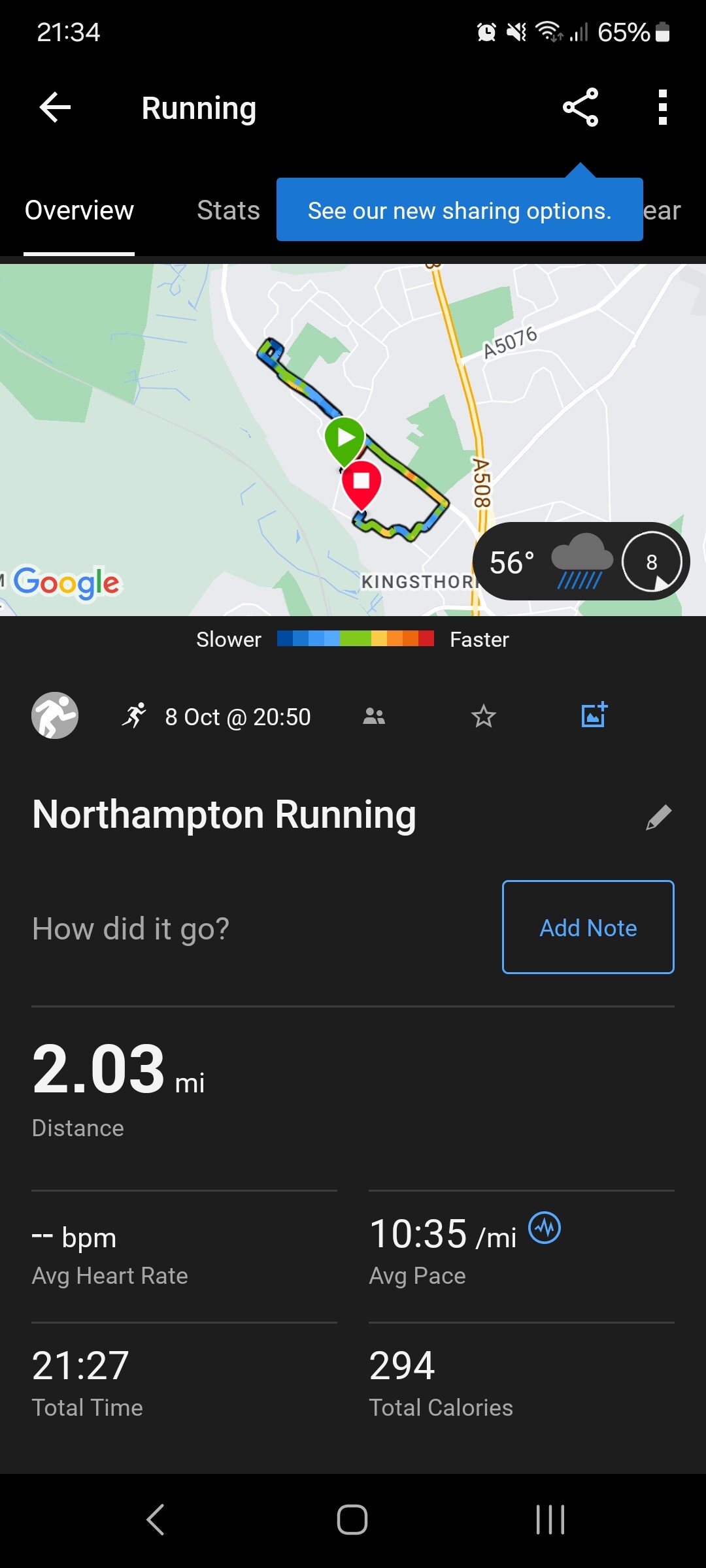
Task: Add a photo to the activity
Action: point(594,715)
